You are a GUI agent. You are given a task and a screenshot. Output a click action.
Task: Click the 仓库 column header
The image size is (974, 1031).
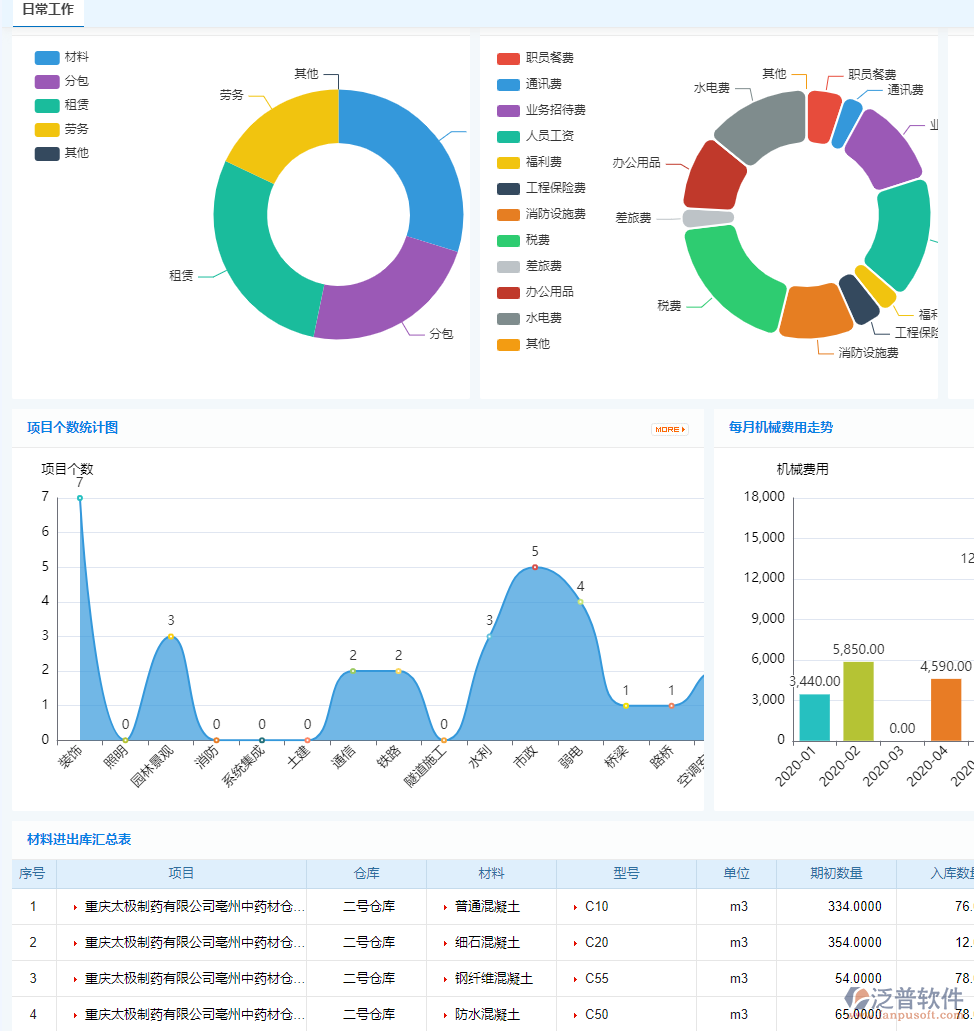pyautogui.click(x=366, y=873)
